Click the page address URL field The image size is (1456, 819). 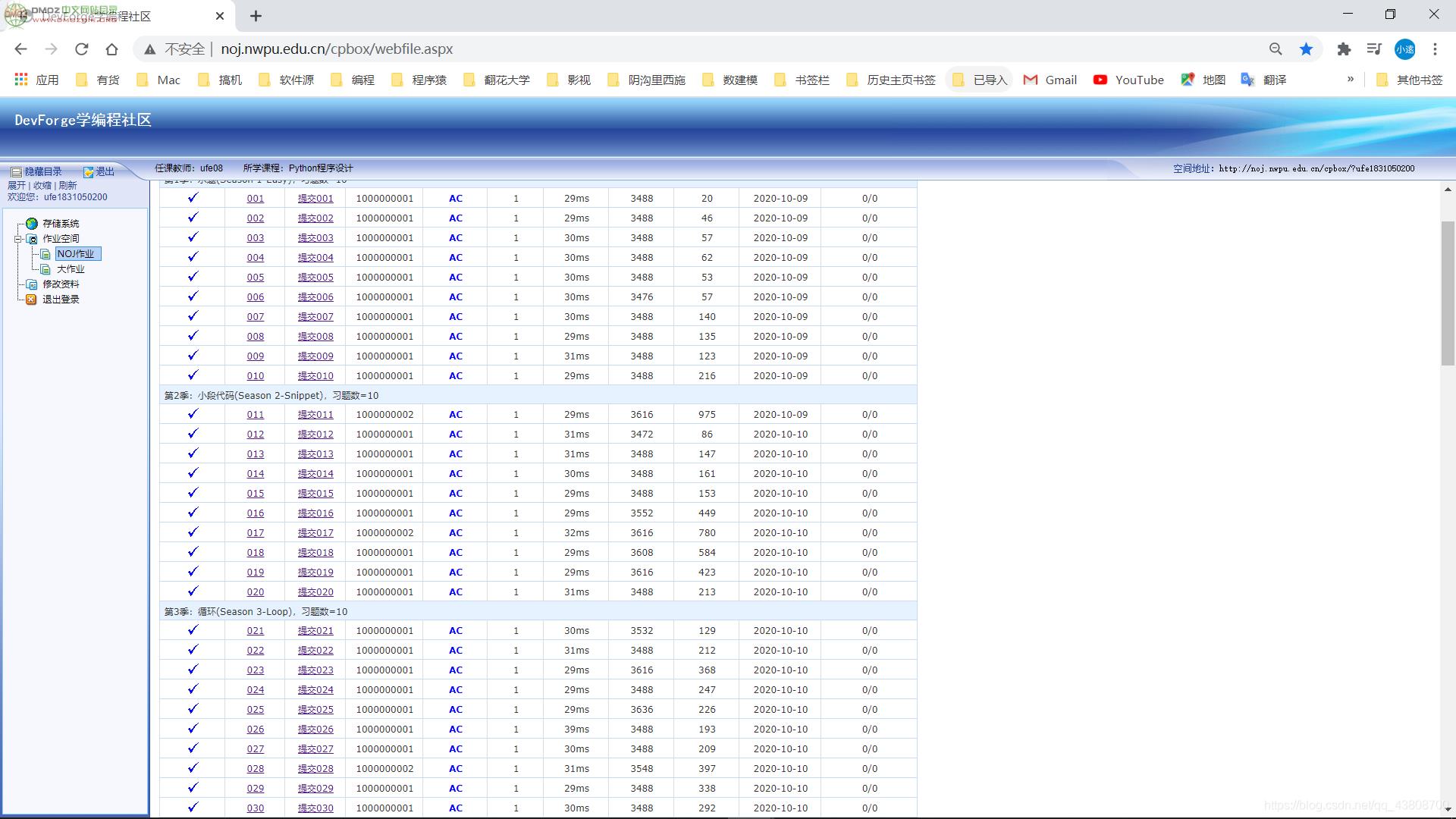point(337,49)
